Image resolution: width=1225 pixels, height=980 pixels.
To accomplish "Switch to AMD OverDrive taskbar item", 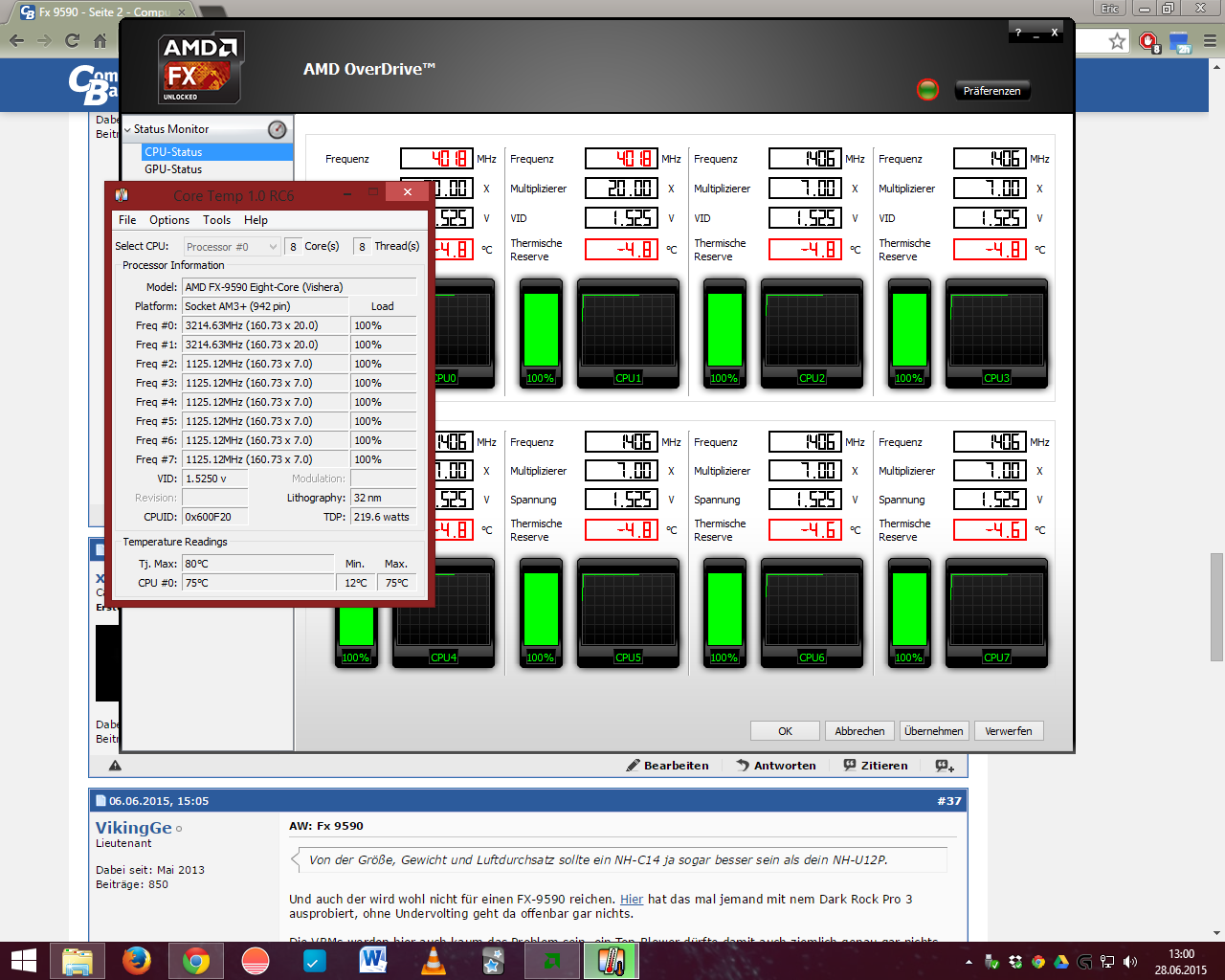I will (551, 961).
